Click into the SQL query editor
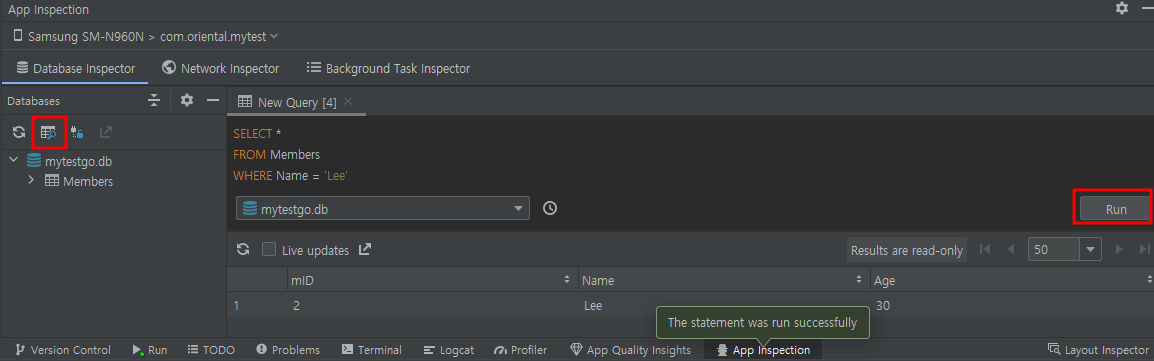The image size is (1154, 361). tap(690, 154)
